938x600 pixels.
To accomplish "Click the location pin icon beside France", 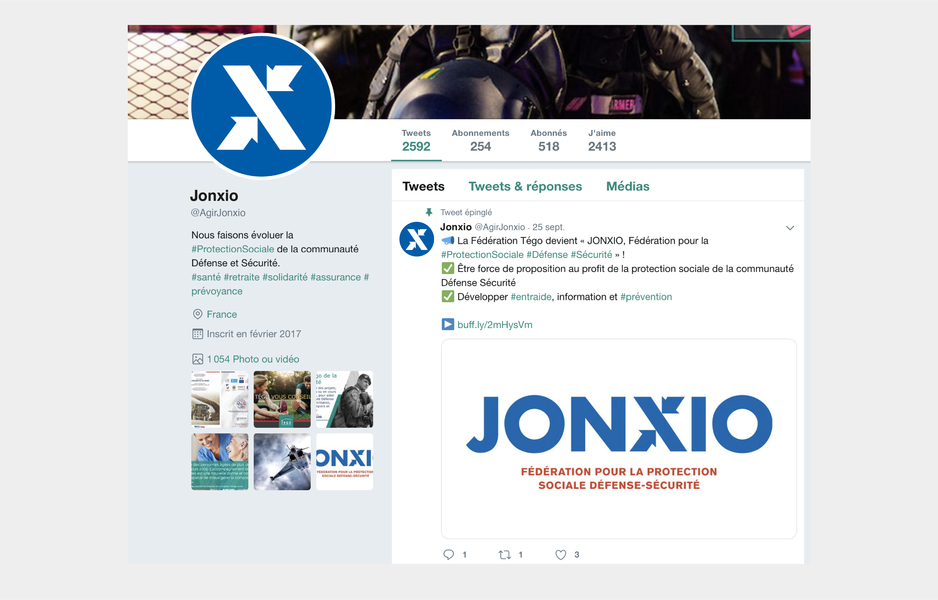I will [x=197, y=314].
